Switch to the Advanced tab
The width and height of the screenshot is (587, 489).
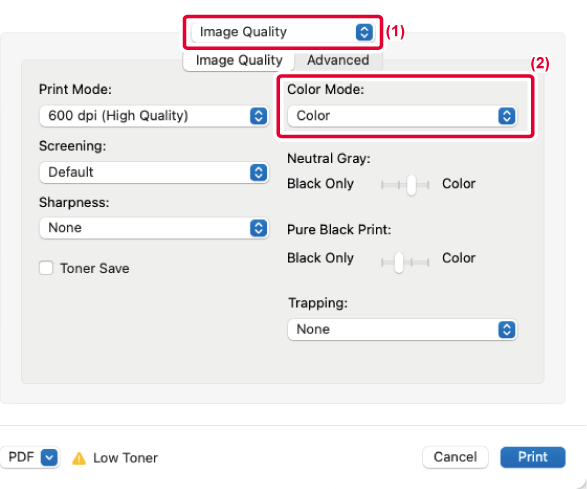click(x=338, y=60)
